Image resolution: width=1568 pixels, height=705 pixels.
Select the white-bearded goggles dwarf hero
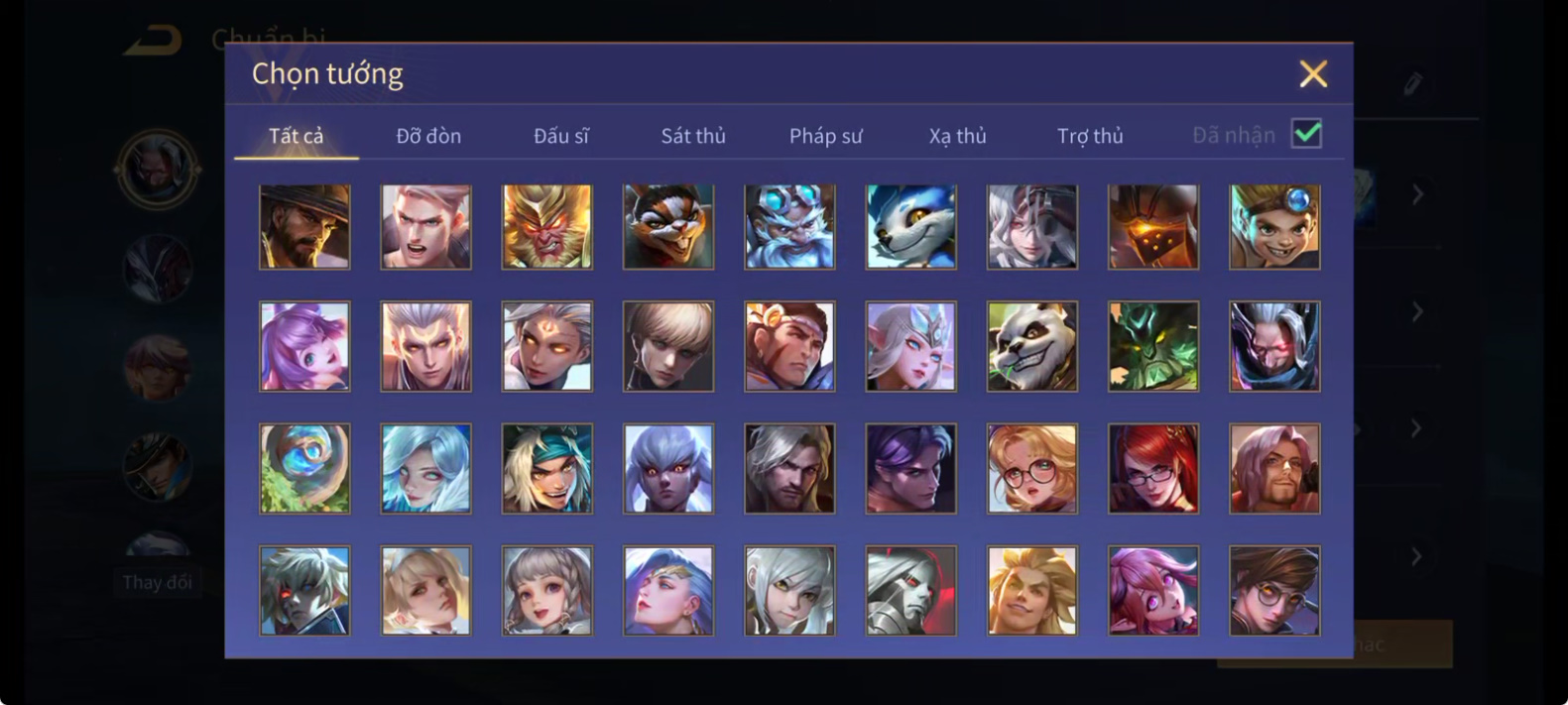tap(790, 227)
